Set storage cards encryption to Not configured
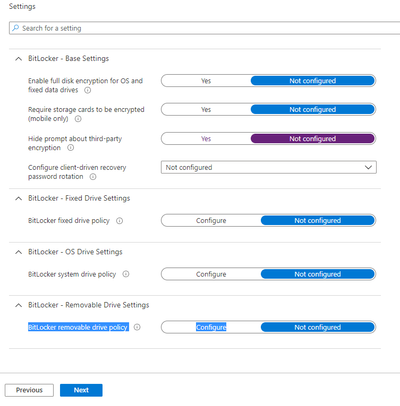This screenshot has width=400, height=406. [313, 110]
